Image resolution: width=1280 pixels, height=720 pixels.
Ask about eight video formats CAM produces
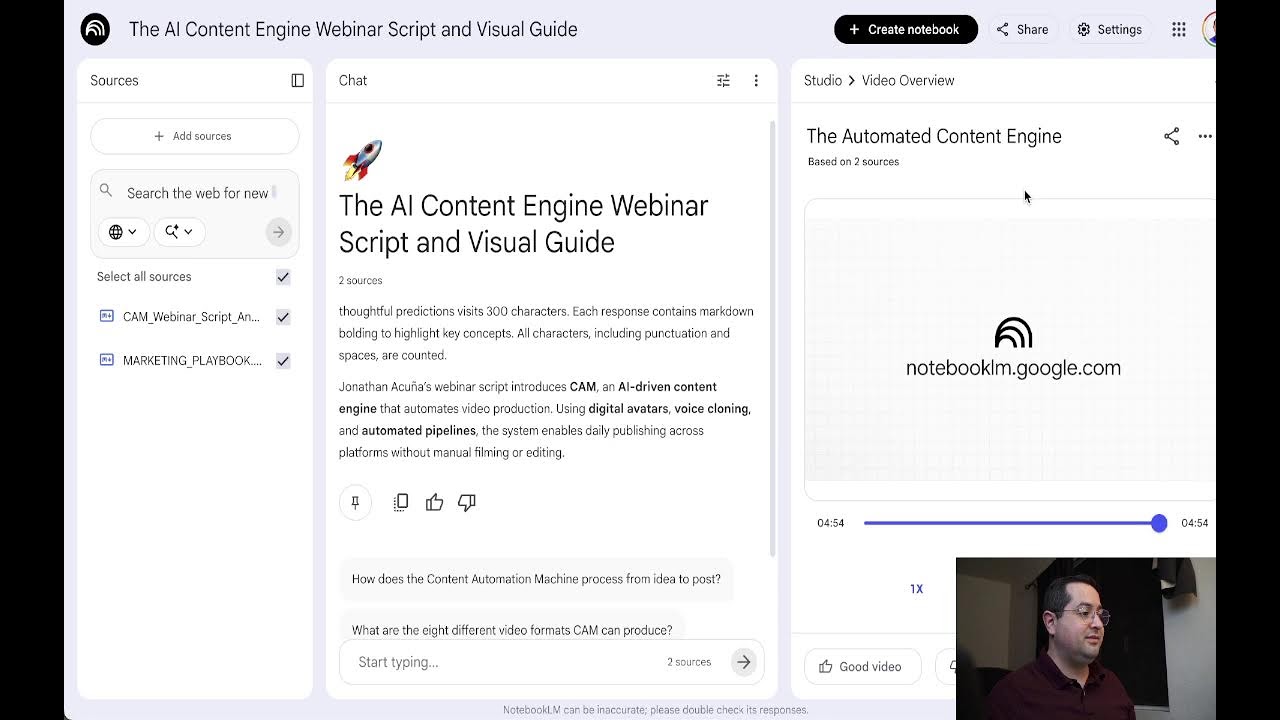[512, 628]
